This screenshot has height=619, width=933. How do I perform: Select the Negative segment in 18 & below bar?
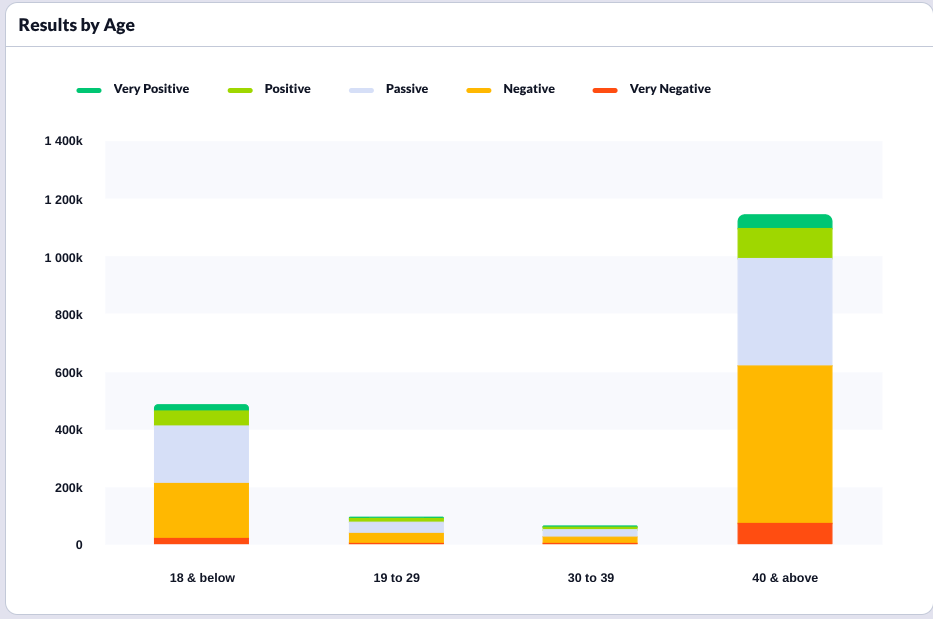(201, 510)
